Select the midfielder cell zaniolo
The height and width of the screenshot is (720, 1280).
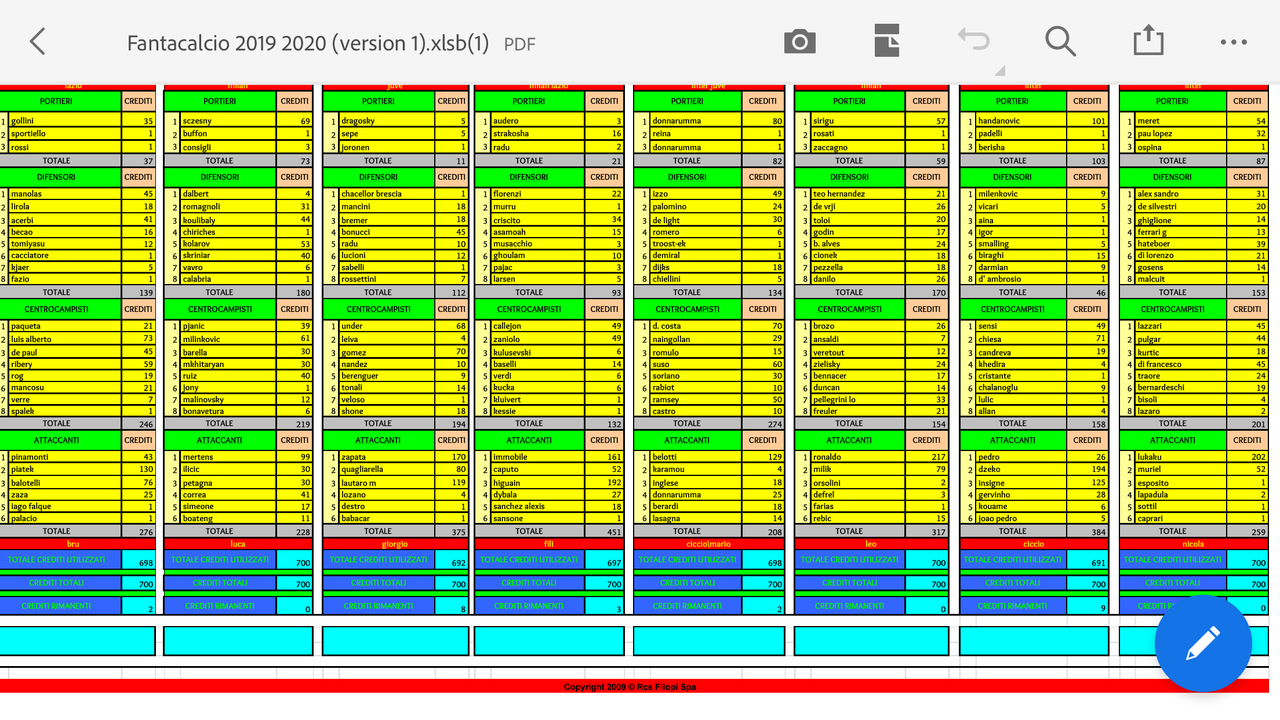[539, 339]
